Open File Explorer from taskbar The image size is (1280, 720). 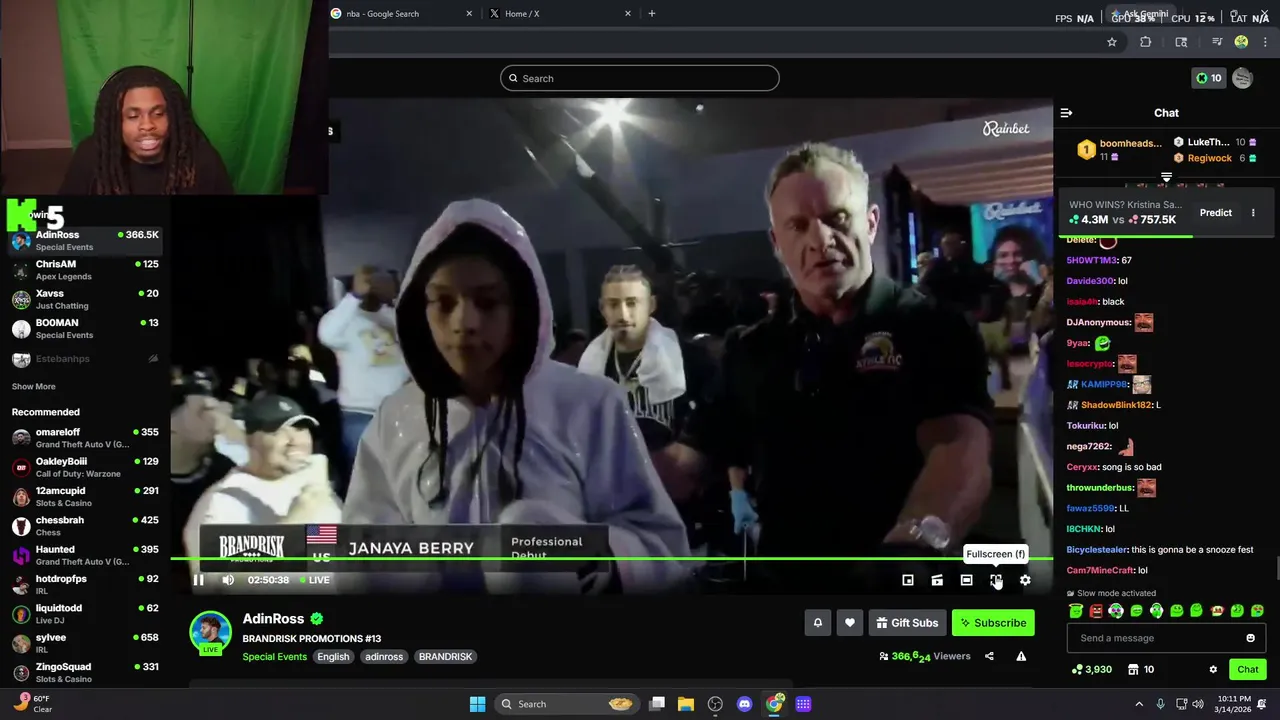[x=686, y=704]
